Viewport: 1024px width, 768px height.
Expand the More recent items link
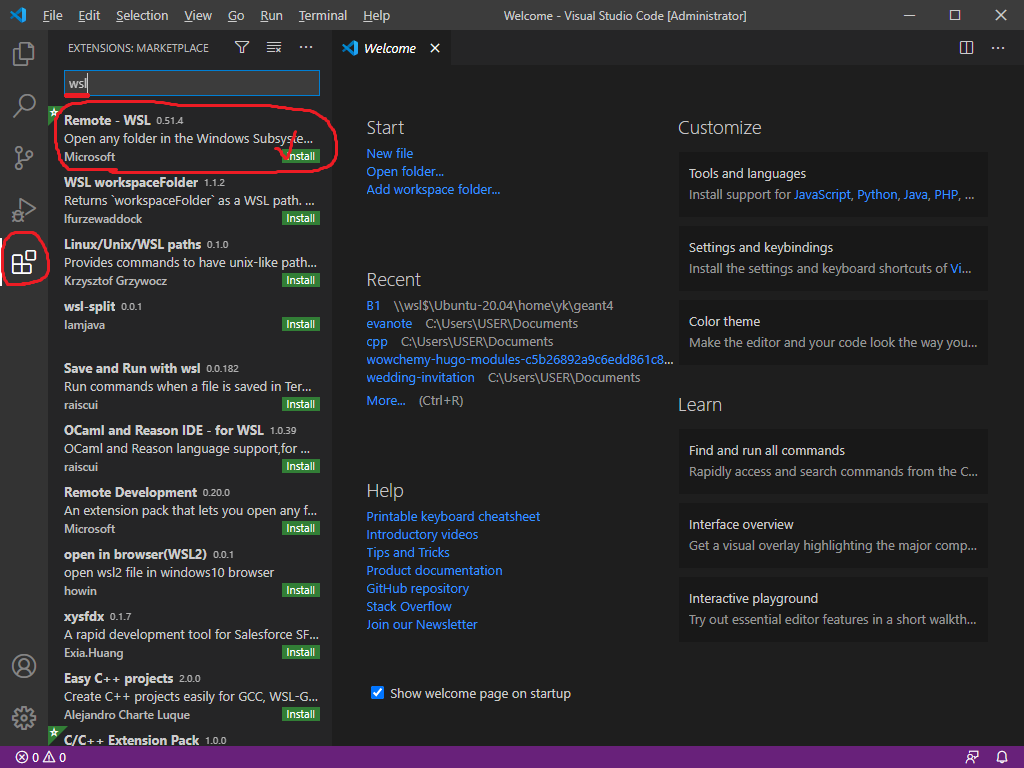tap(386, 401)
